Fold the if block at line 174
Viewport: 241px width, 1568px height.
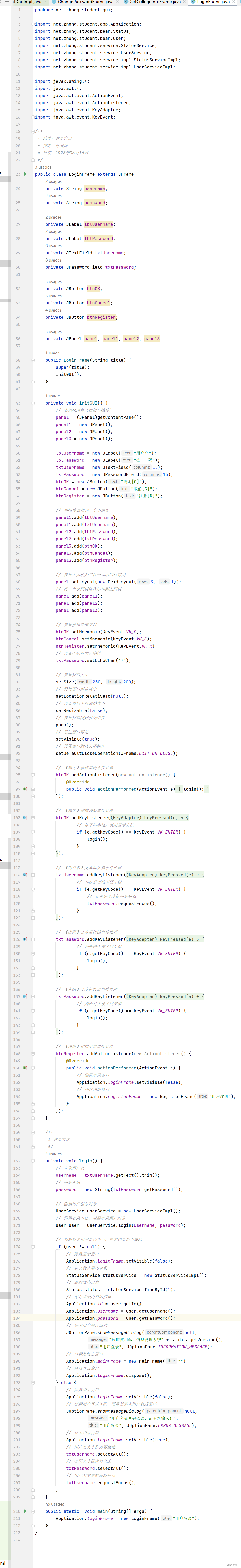tap(33, 1247)
